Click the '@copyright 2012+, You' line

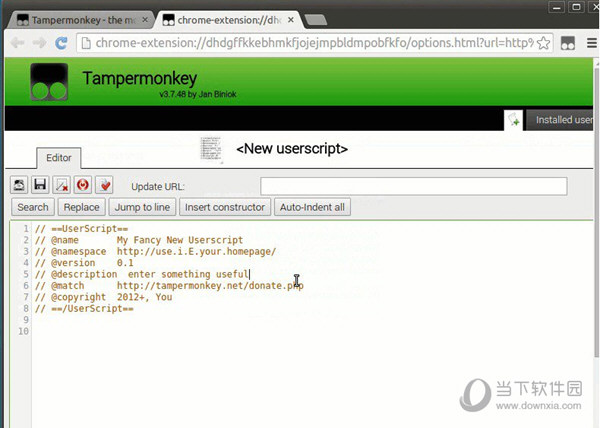pyautogui.click(x=104, y=297)
